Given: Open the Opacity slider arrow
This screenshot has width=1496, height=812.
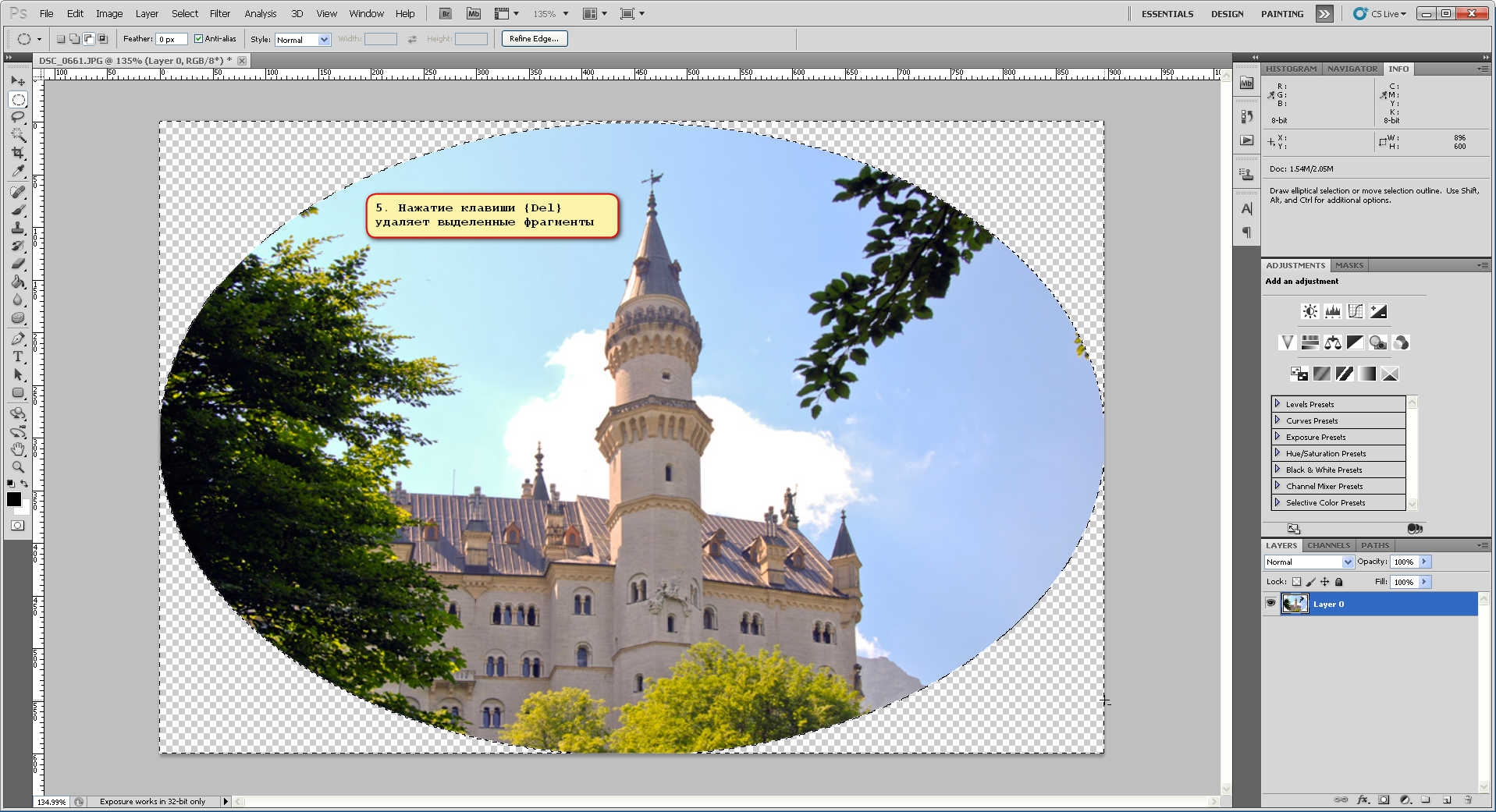Looking at the screenshot, I should point(1424,562).
